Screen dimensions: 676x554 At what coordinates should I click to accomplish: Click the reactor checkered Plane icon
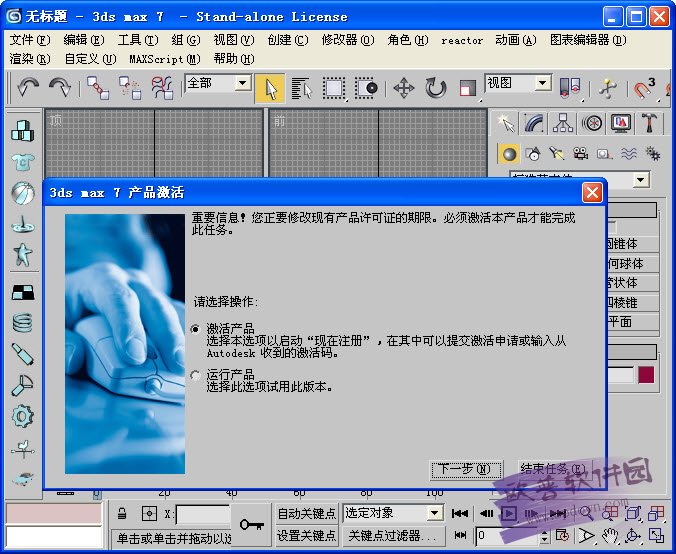click(x=23, y=292)
